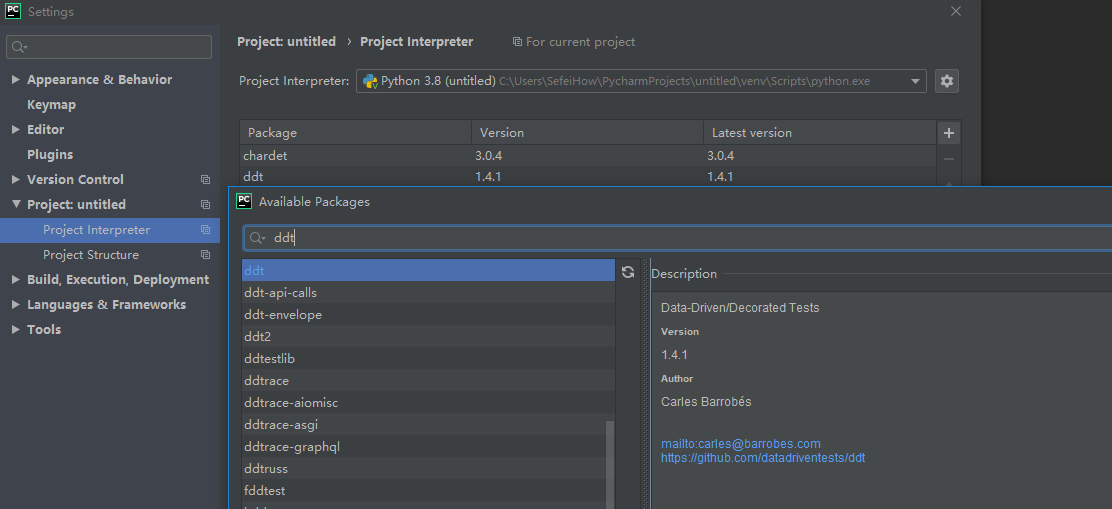This screenshot has height=509, width=1112.
Task: Click the minus icon to remove package
Action: [949, 159]
